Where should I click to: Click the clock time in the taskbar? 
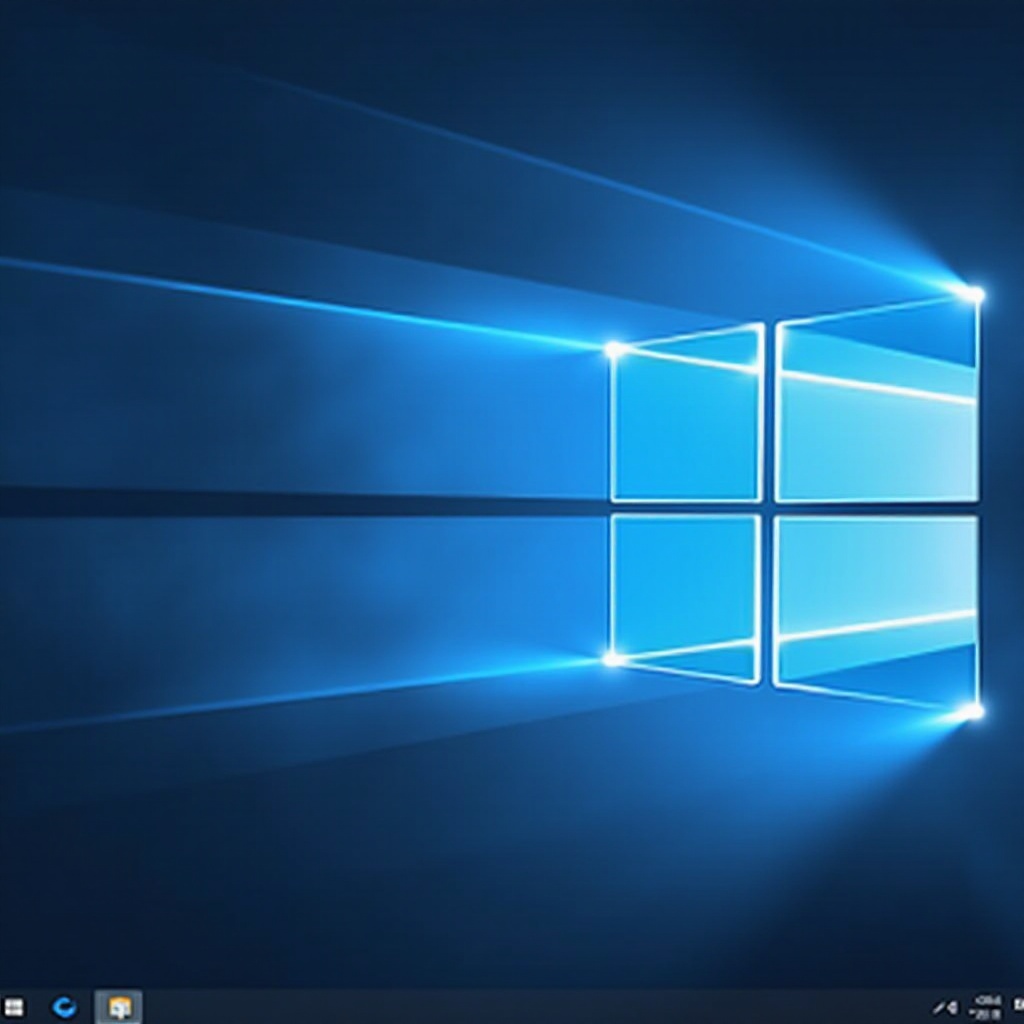pos(990,999)
